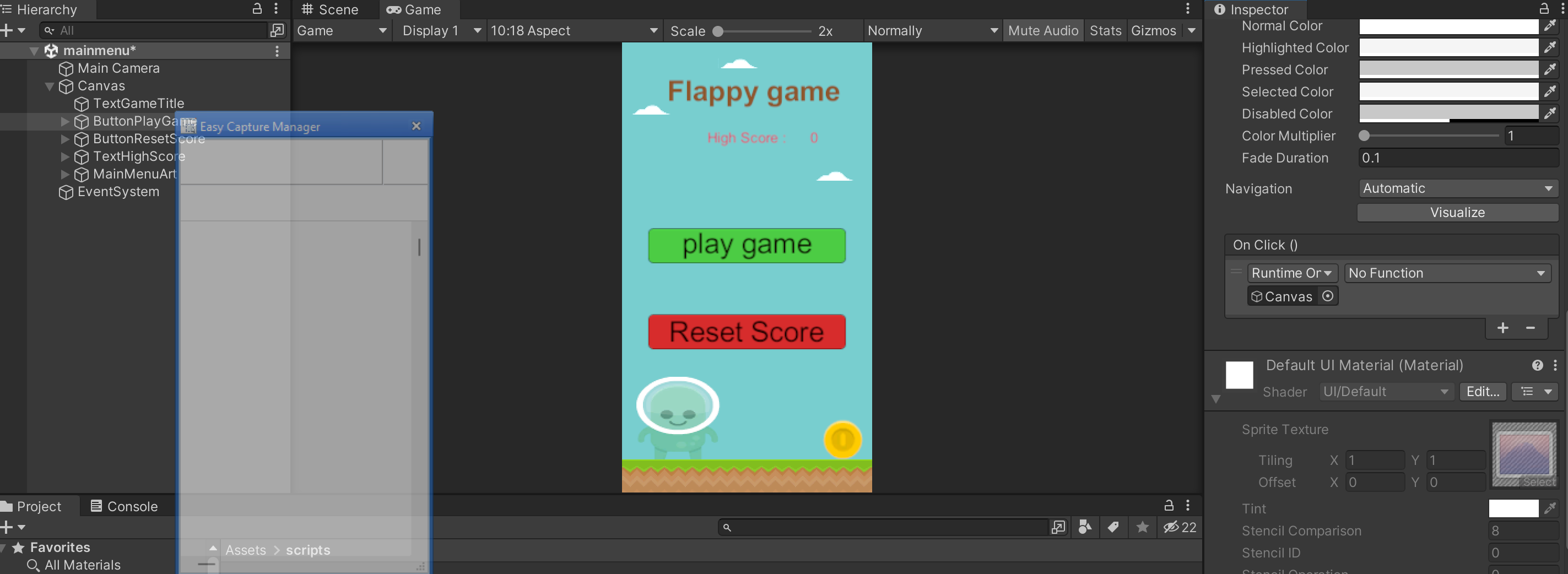This screenshot has width=1568, height=574.
Task: Toggle the Stats overlay
Action: coord(1105,30)
